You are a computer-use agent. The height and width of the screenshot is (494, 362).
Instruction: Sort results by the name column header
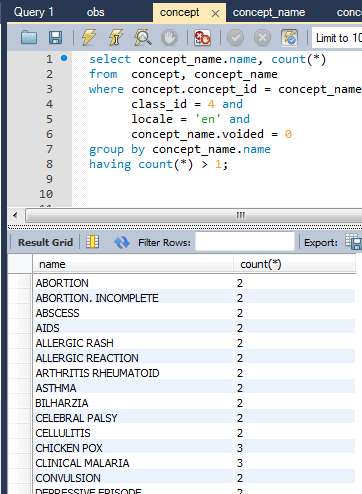click(x=133, y=264)
